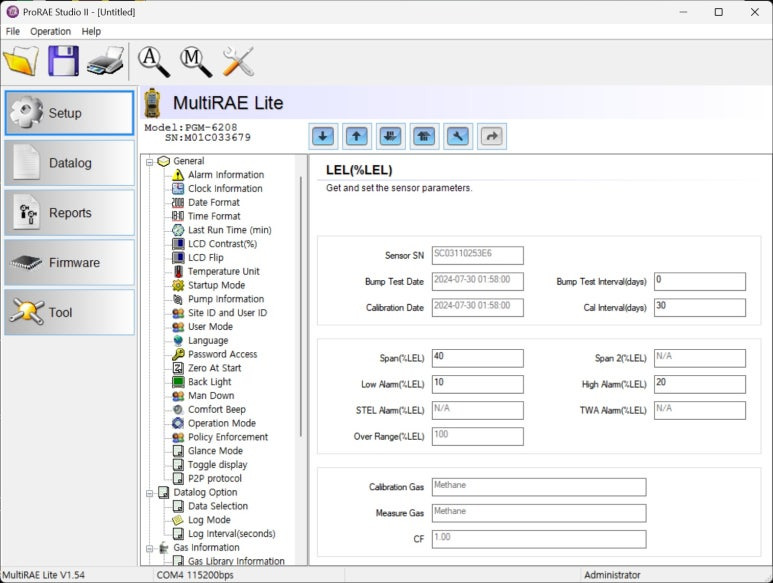Click the CF value field
773x583 pixels.
pos(539,539)
